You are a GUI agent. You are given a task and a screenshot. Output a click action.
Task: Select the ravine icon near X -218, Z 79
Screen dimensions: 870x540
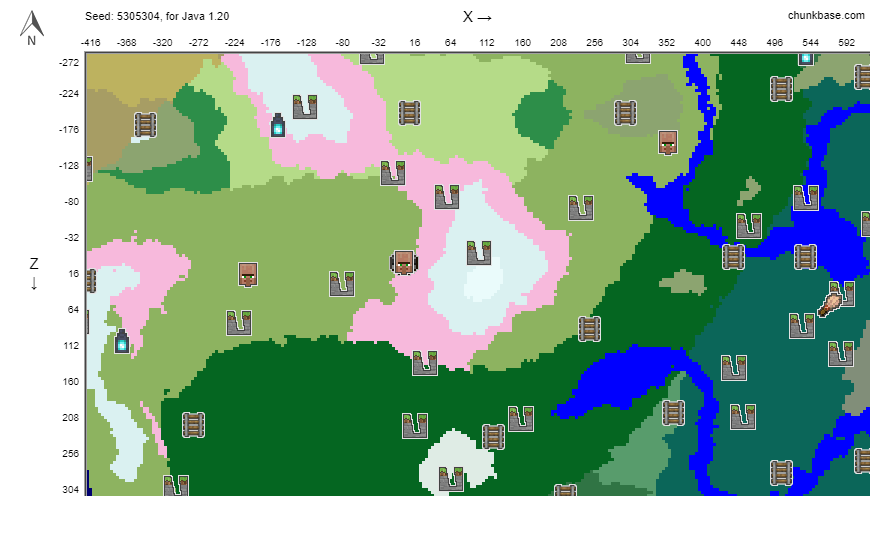tap(239, 322)
